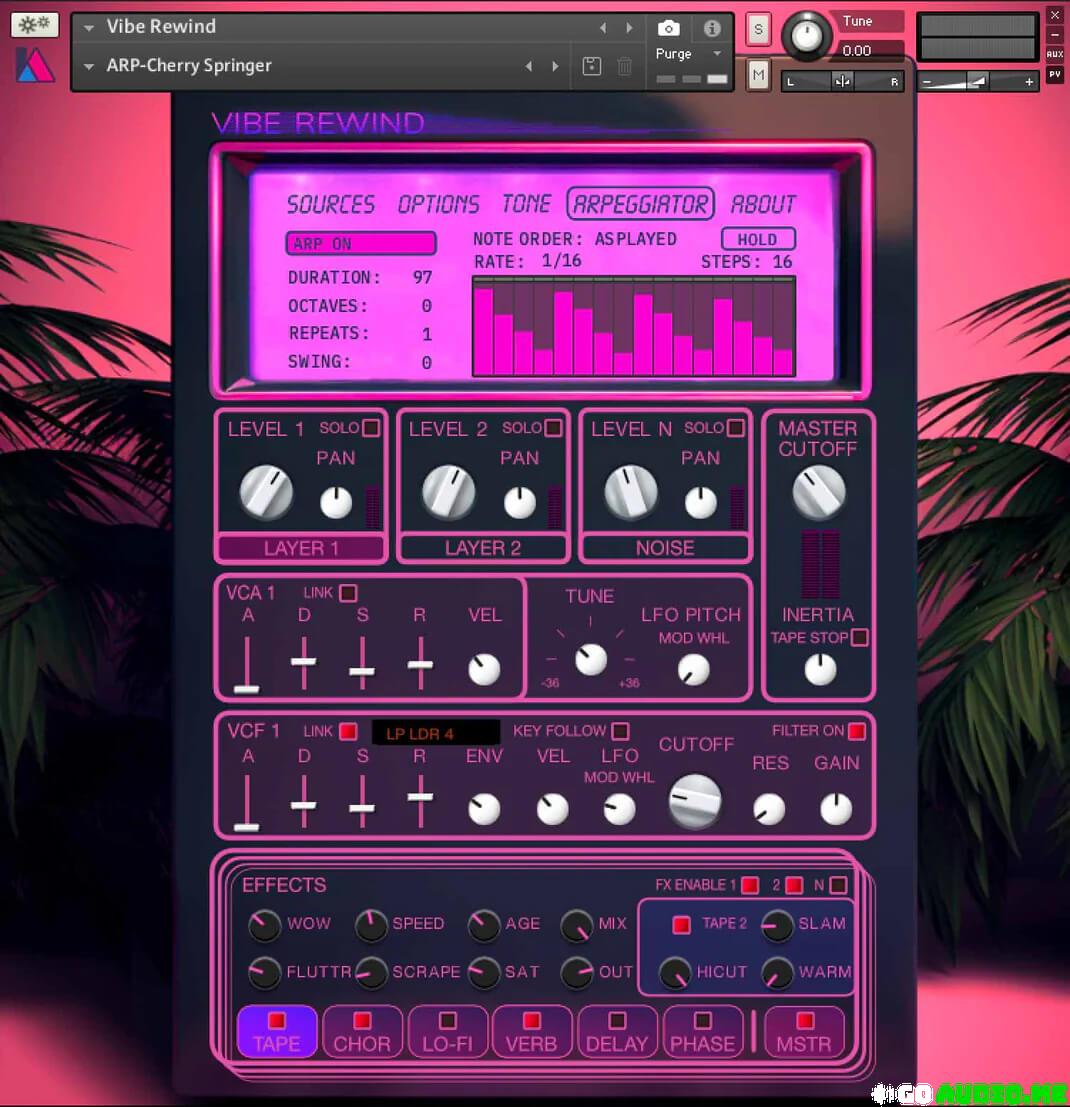Screen dimensions: 1070x1107
Task: Toggle the ARP ON button
Action: (x=361, y=244)
